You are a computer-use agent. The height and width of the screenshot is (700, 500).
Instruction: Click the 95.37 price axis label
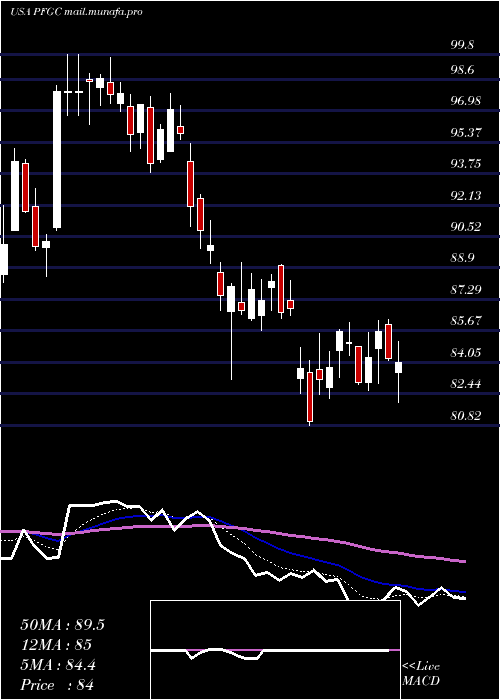pyautogui.click(x=466, y=133)
